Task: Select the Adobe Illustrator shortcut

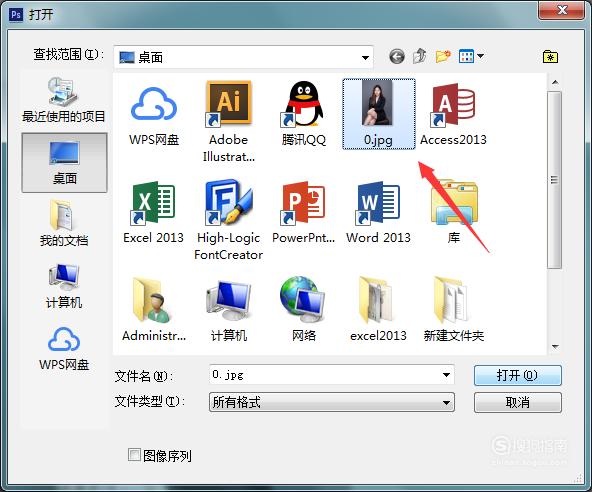Action: [x=228, y=122]
